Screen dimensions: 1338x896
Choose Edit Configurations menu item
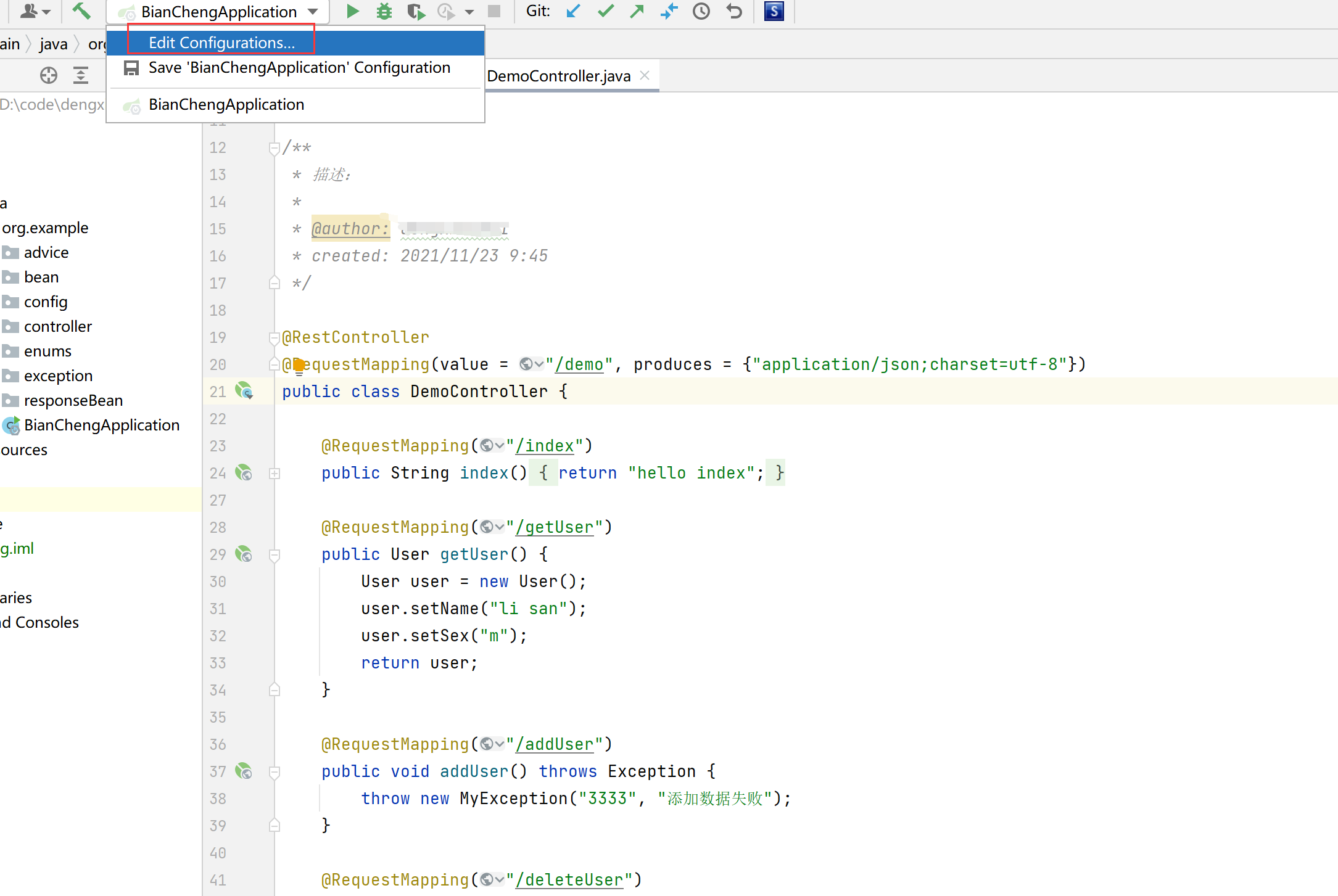221,43
